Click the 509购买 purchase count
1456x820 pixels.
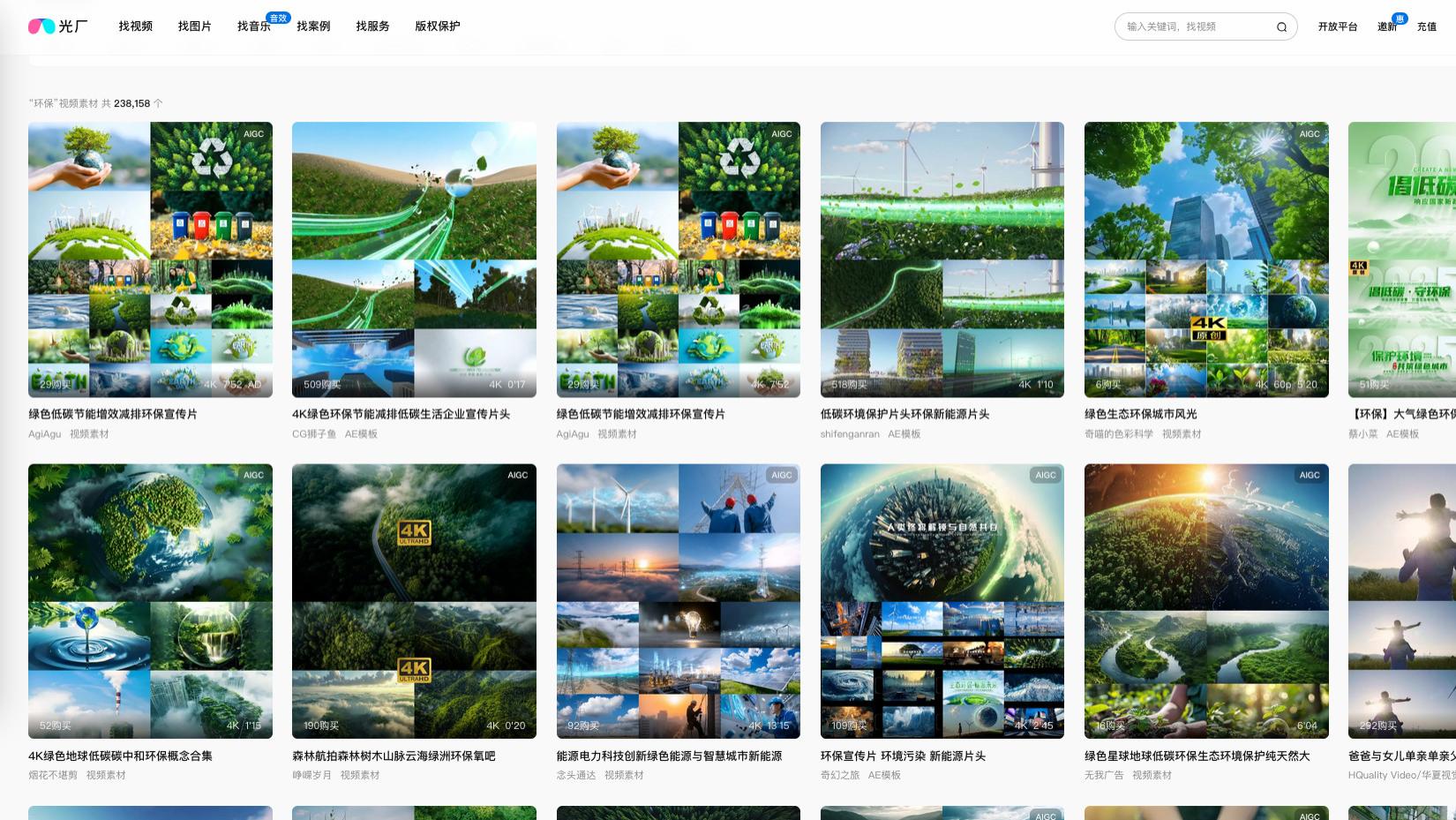pyautogui.click(x=322, y=385)
